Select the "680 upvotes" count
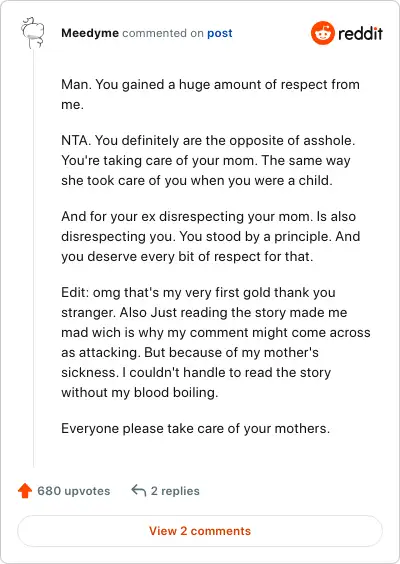This screenshot has height=564, width=400. [x=74, y=491]
